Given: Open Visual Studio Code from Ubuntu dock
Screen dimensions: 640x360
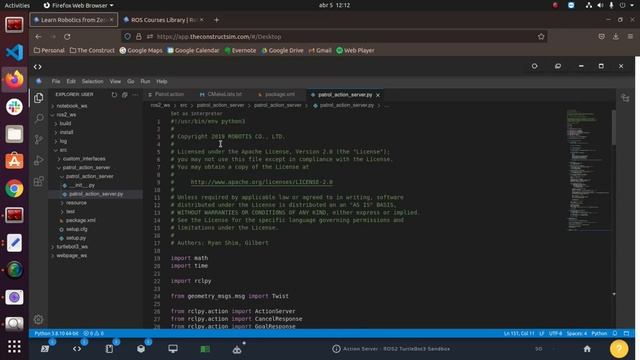Looking at the screenshot, I should pyautogui.click(x=14, y=52).
